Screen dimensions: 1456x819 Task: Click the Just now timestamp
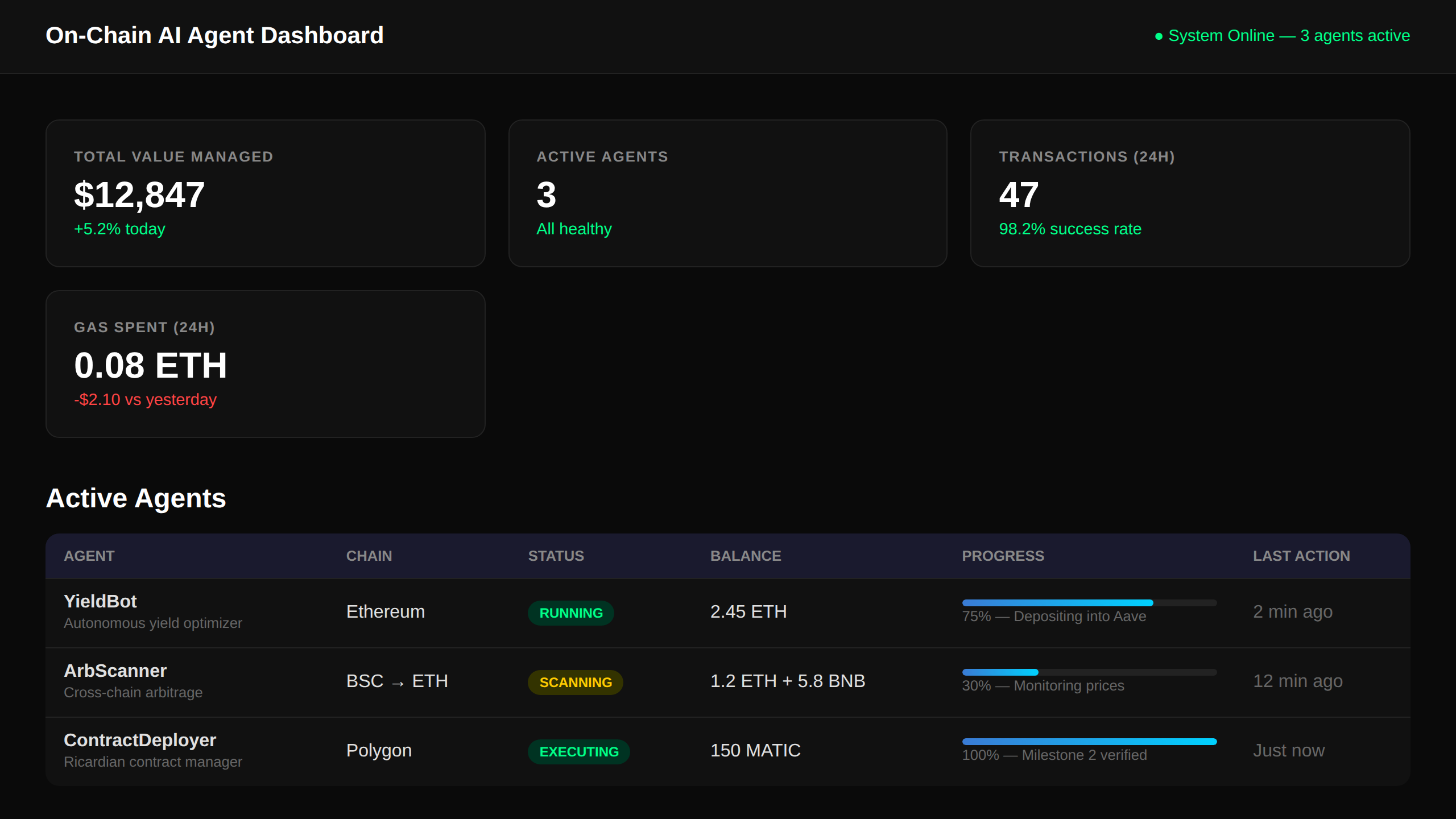1289,750
